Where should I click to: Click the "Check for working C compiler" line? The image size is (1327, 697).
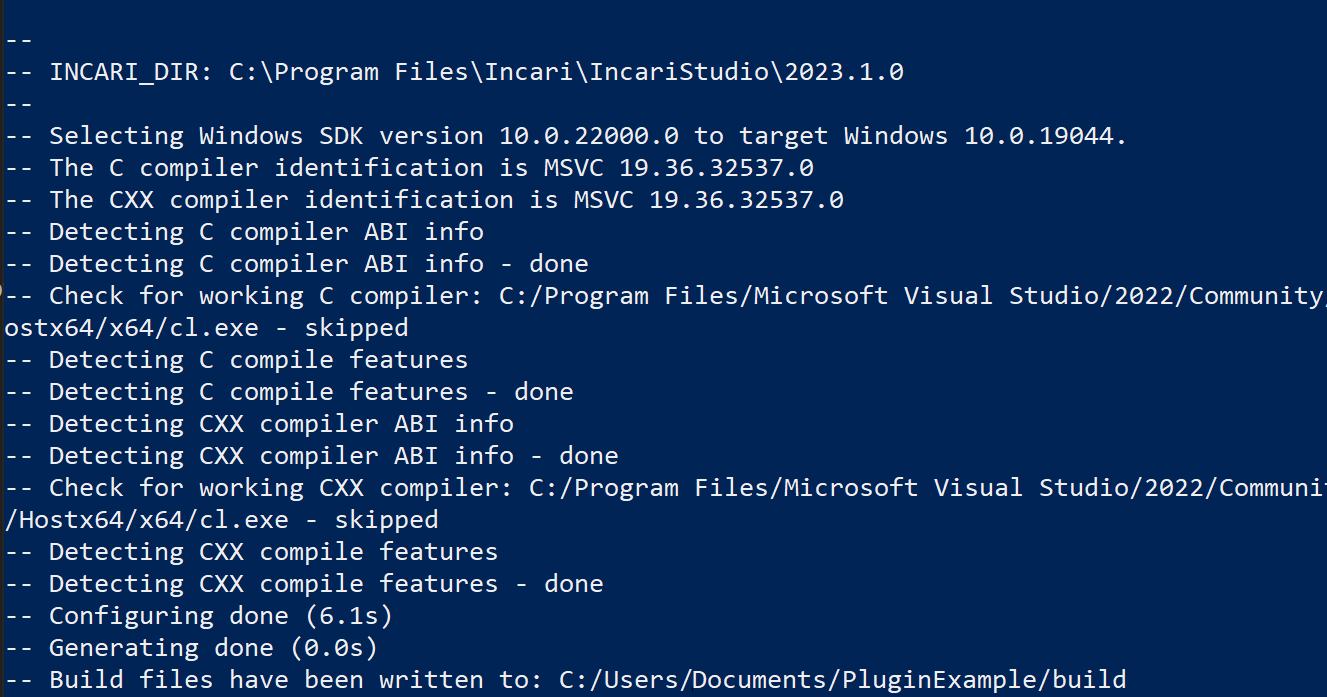[666, 296]
